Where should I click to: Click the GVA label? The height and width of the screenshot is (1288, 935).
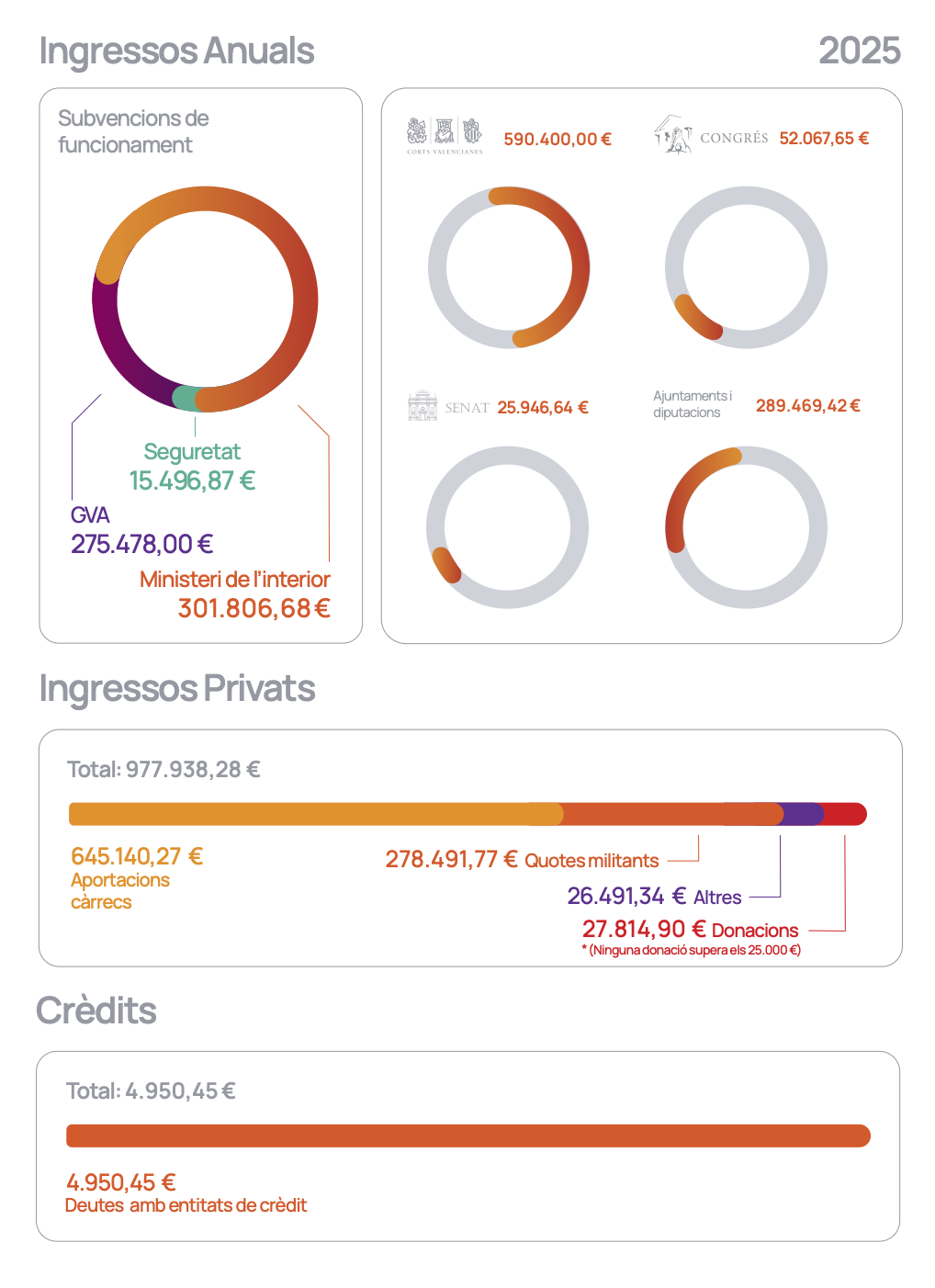pyautogui.click(x=90, y=514)
